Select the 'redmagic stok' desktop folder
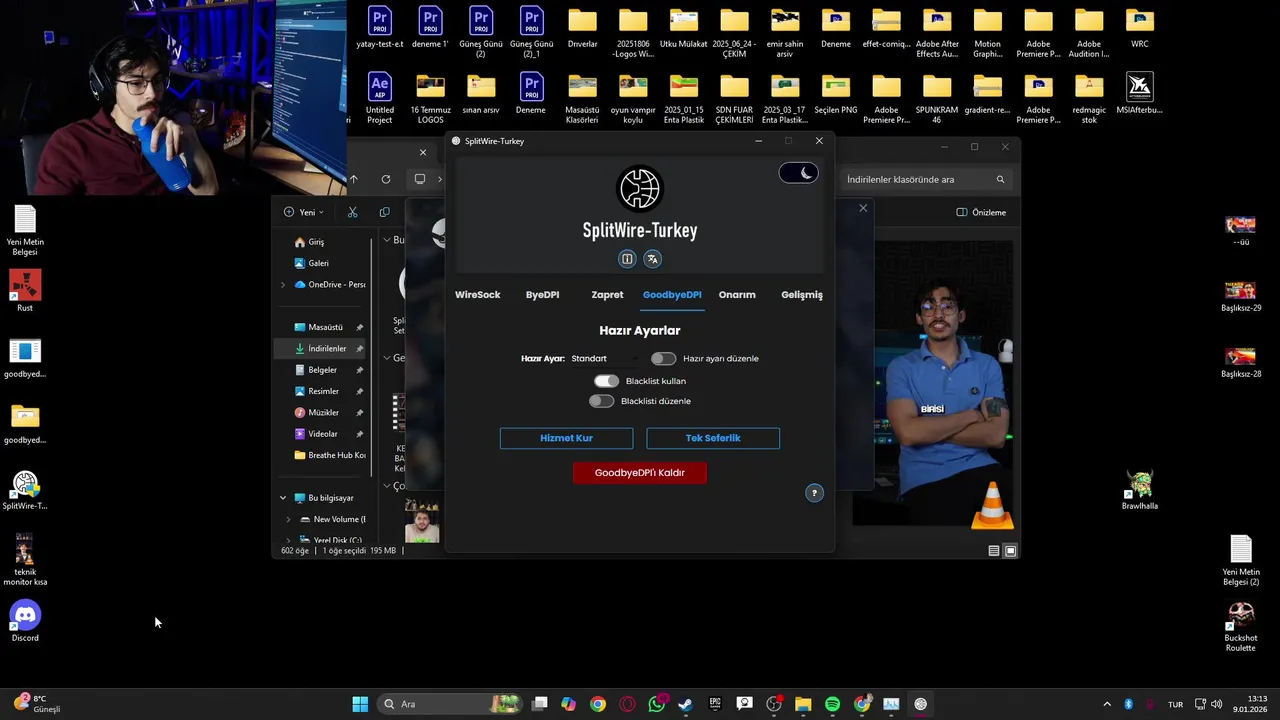This screenshot has height=720, width=1280. coord(1089,98)
